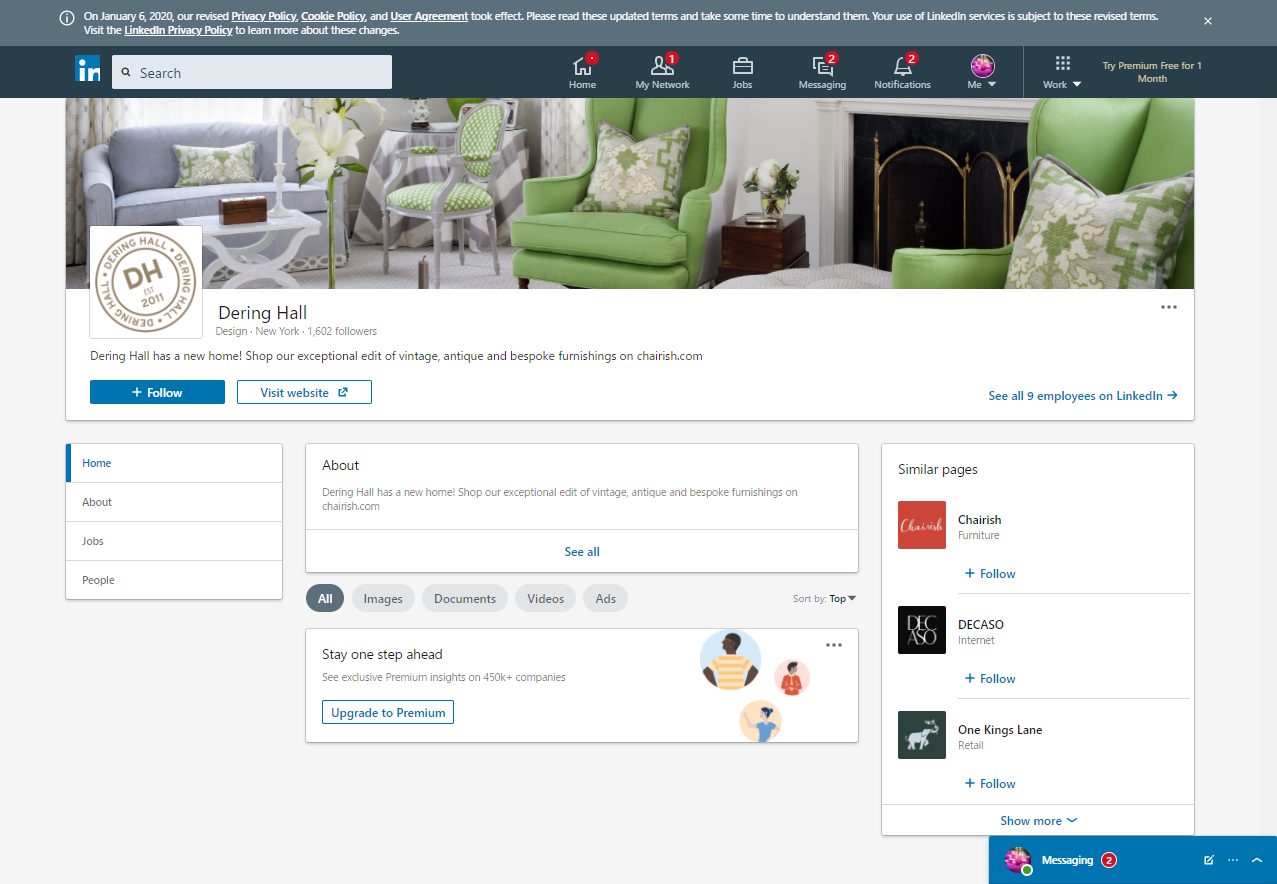Filter posts by Ads
Image resolution: width=1277 pixels, height=884 pixels.
[x=605, y=598]
